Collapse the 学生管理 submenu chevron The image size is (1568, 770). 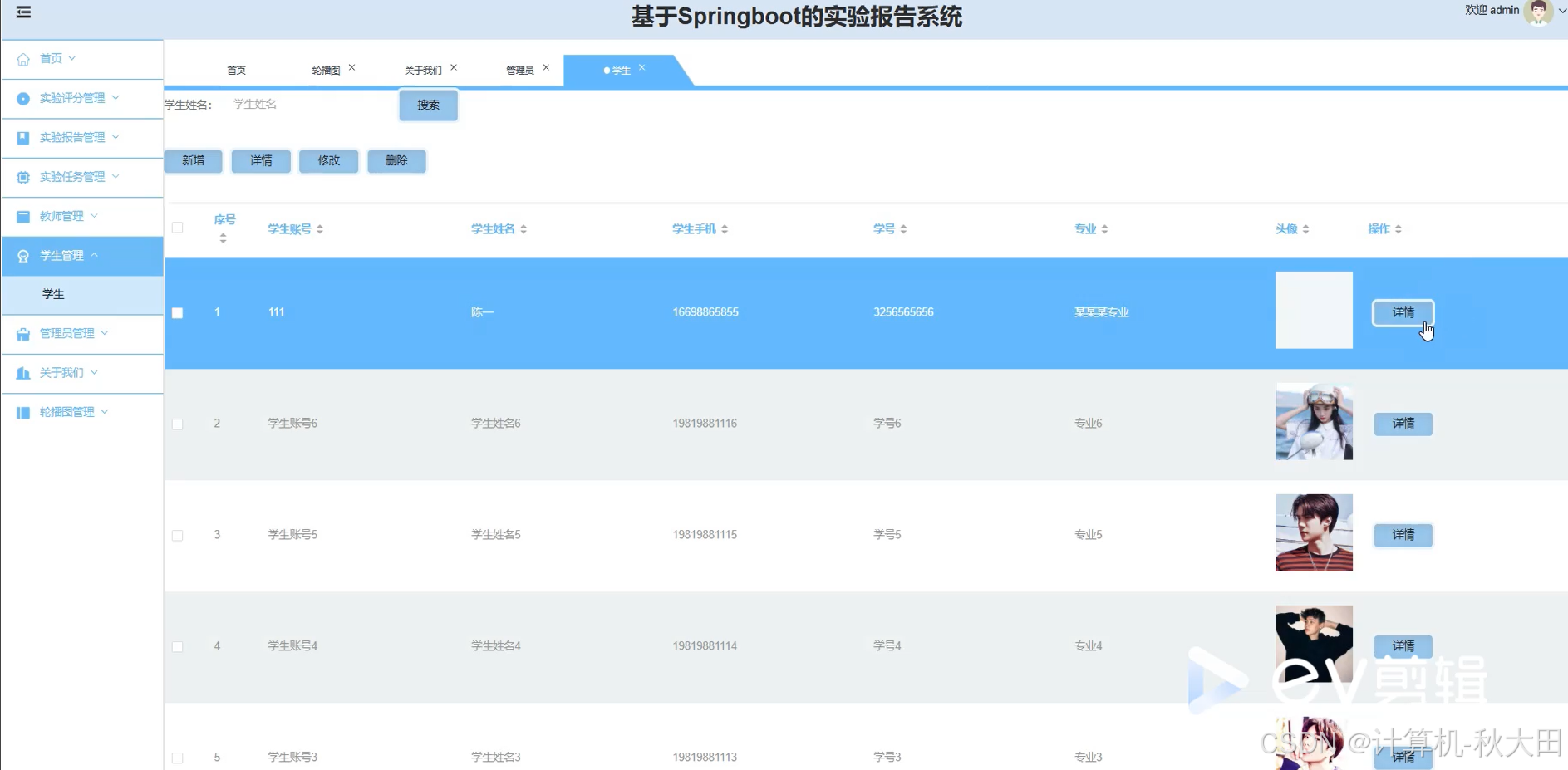(94, 255)
